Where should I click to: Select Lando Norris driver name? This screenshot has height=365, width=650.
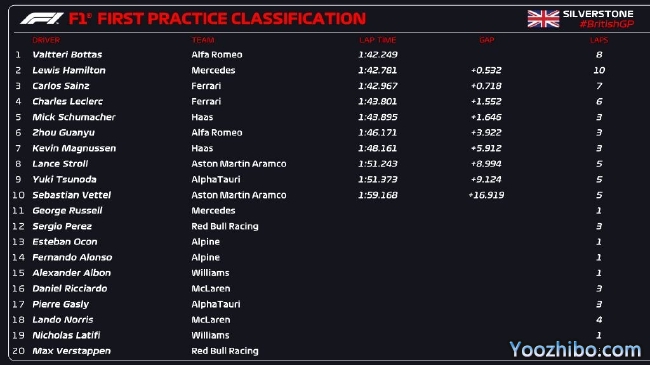pyautogui.click(x=63, y=320)
